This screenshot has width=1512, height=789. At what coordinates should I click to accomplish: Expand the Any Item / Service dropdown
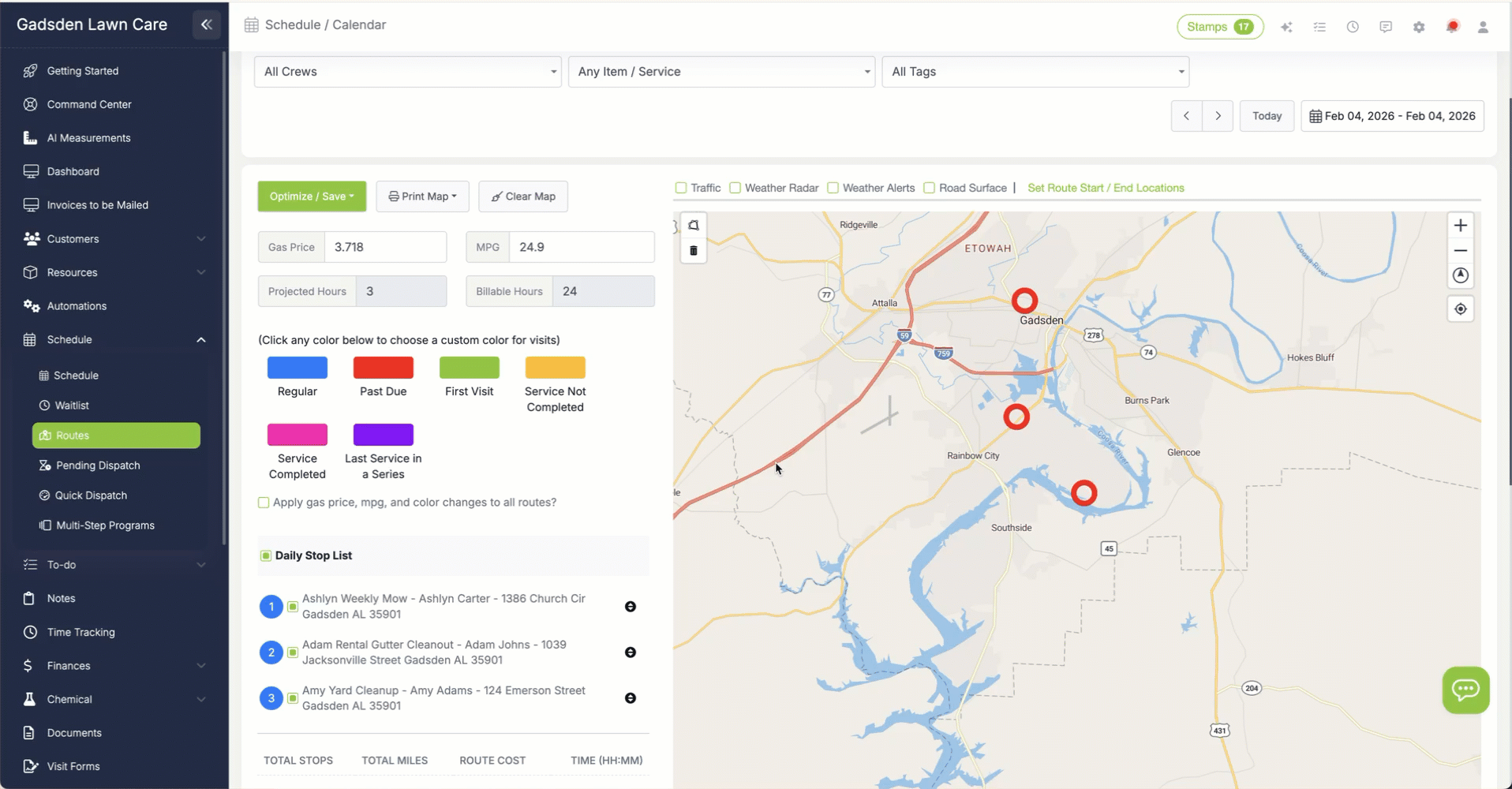click(720, 71)
